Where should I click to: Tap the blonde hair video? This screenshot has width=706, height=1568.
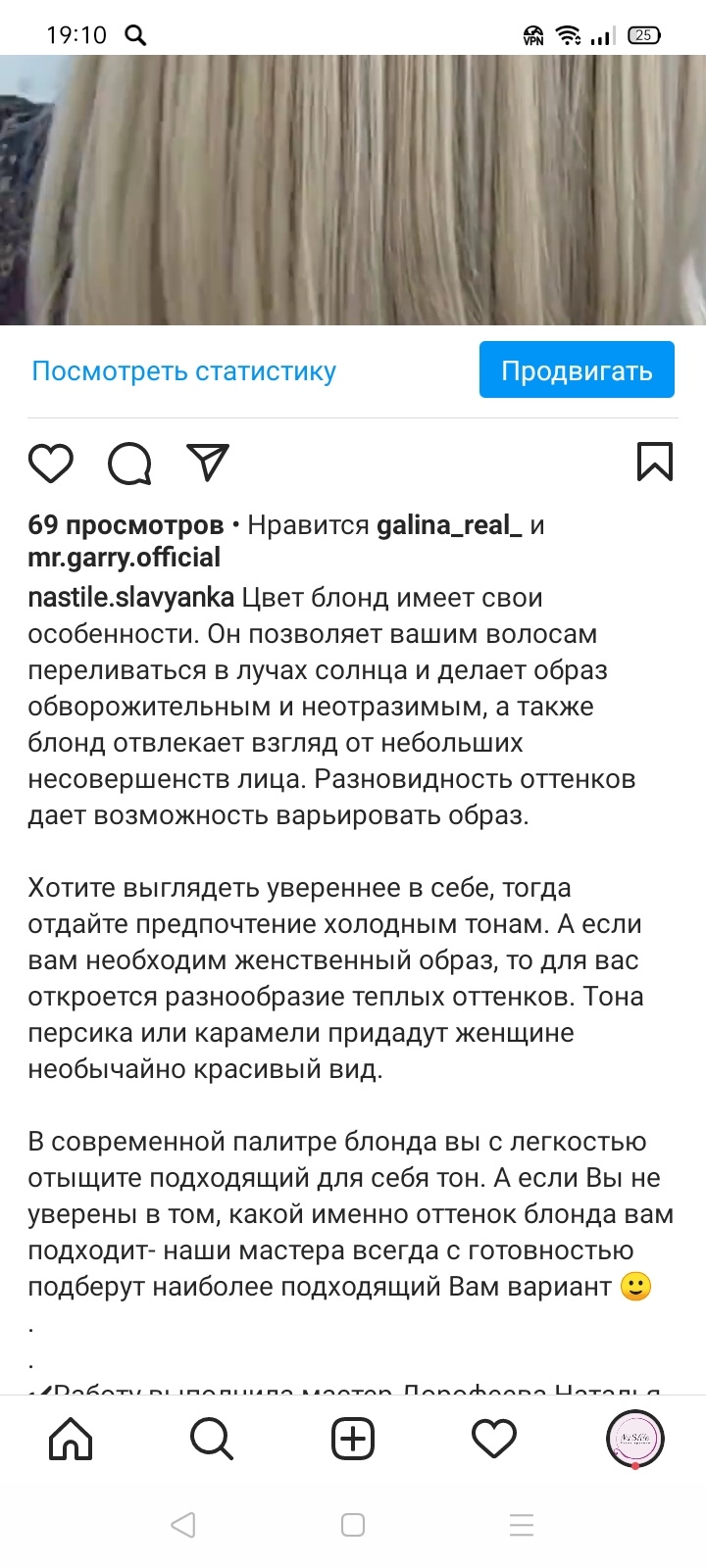[353, 189]
